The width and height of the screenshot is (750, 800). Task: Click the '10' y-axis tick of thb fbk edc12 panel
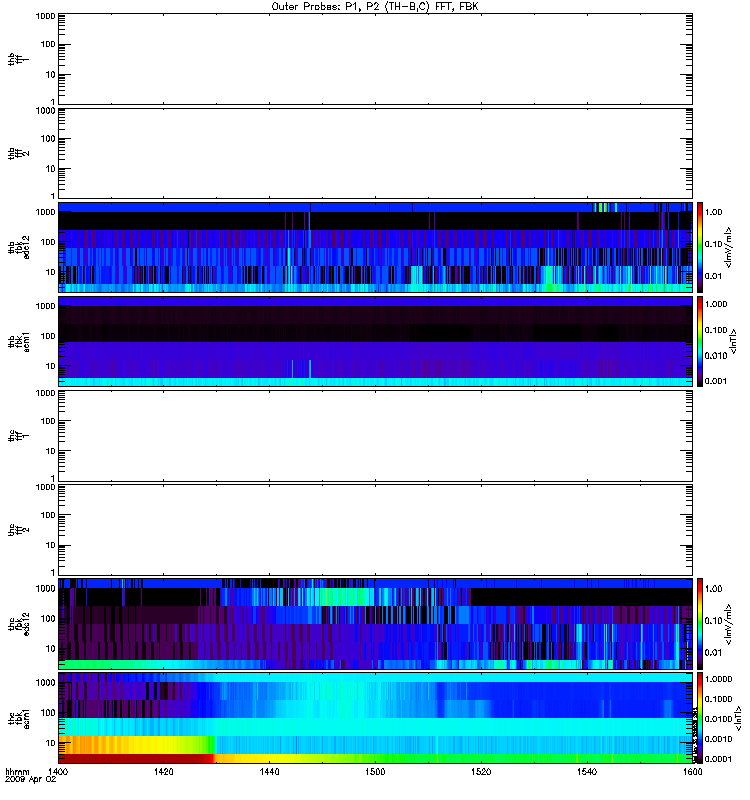(51, 272)
